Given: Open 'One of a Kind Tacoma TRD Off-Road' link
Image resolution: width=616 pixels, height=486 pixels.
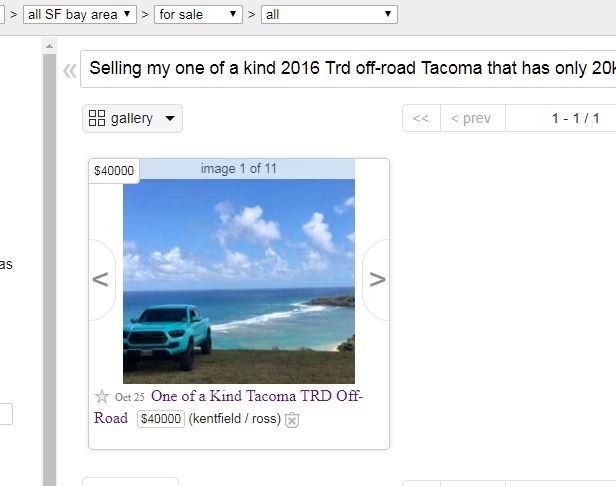Looking at the screenshot, I should tap(228, 407).
